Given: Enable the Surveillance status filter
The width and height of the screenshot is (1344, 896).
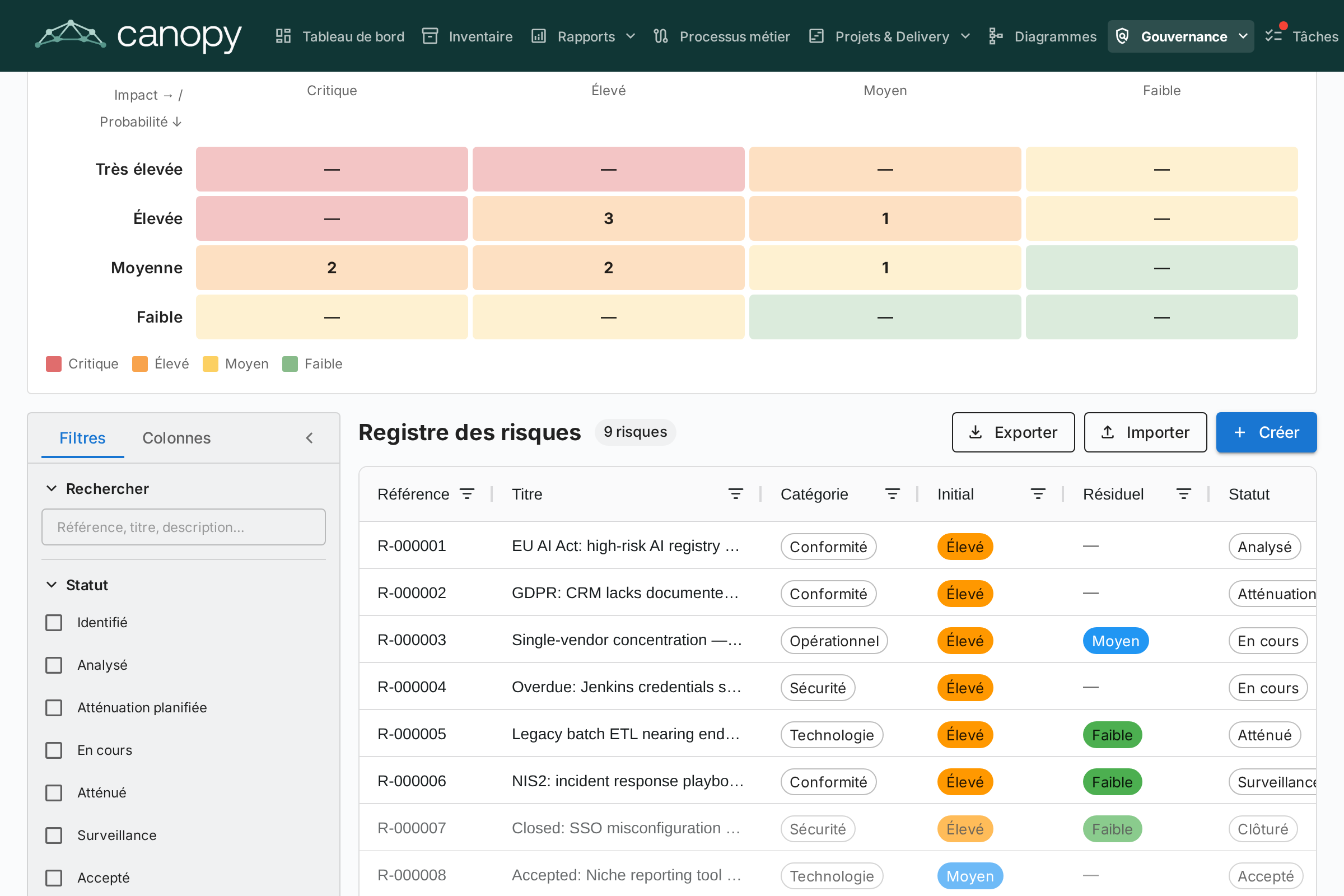Looking at the screenshot, I should 54,836.
